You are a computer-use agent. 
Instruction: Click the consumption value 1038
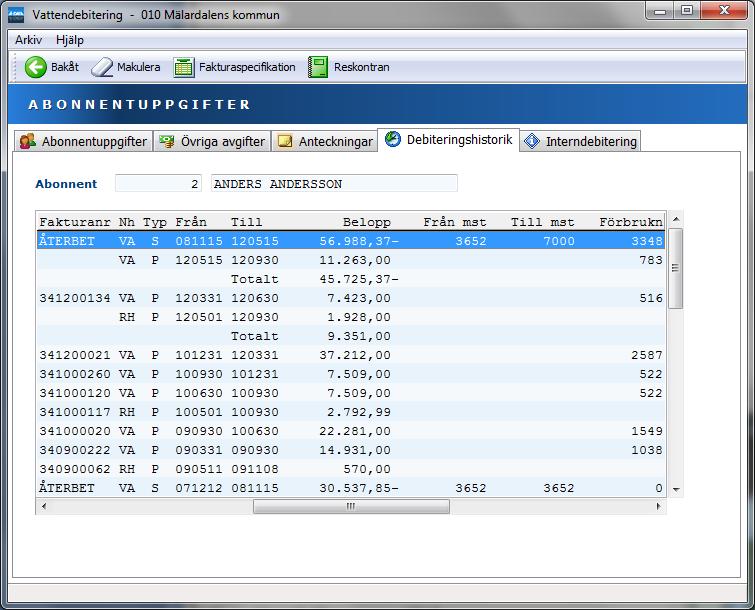(x=647, y=450)
